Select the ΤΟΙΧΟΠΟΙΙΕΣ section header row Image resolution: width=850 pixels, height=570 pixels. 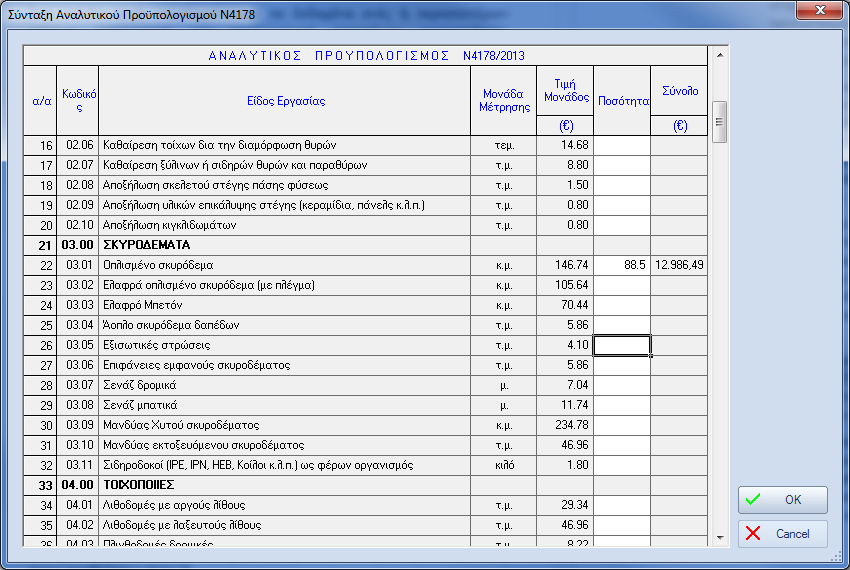(365, 485)
